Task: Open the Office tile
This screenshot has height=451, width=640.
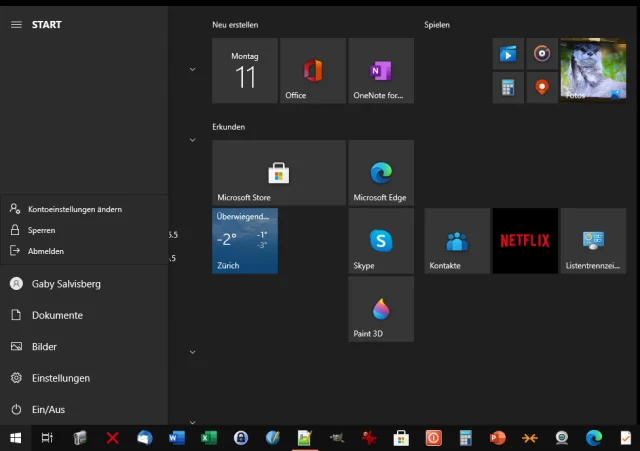Action: pos(312,71)
